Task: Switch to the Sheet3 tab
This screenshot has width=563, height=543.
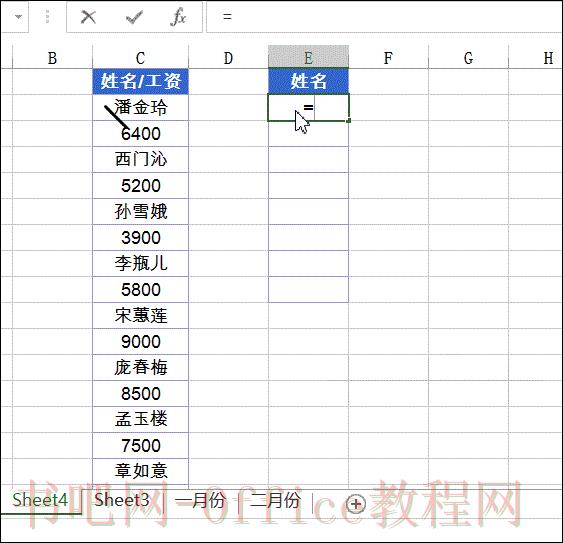Action: pos(122,500)
